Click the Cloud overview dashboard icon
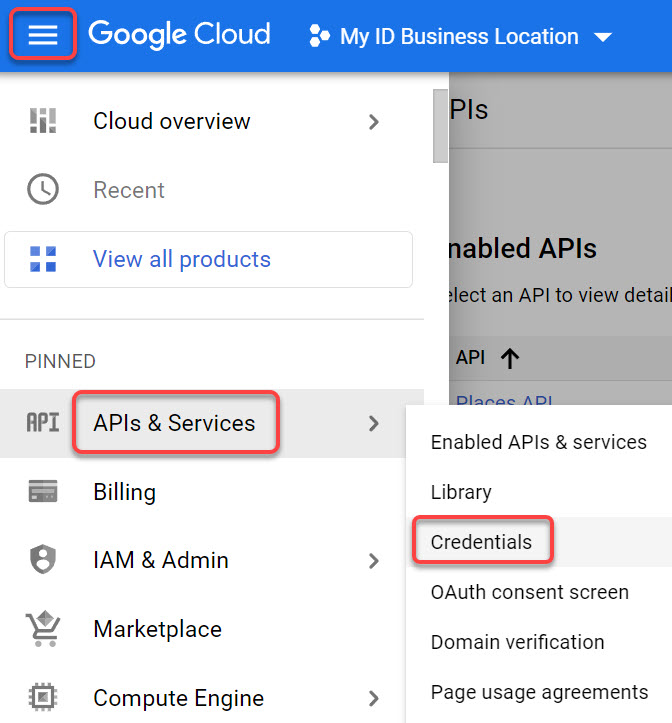 tap(43, 121)
